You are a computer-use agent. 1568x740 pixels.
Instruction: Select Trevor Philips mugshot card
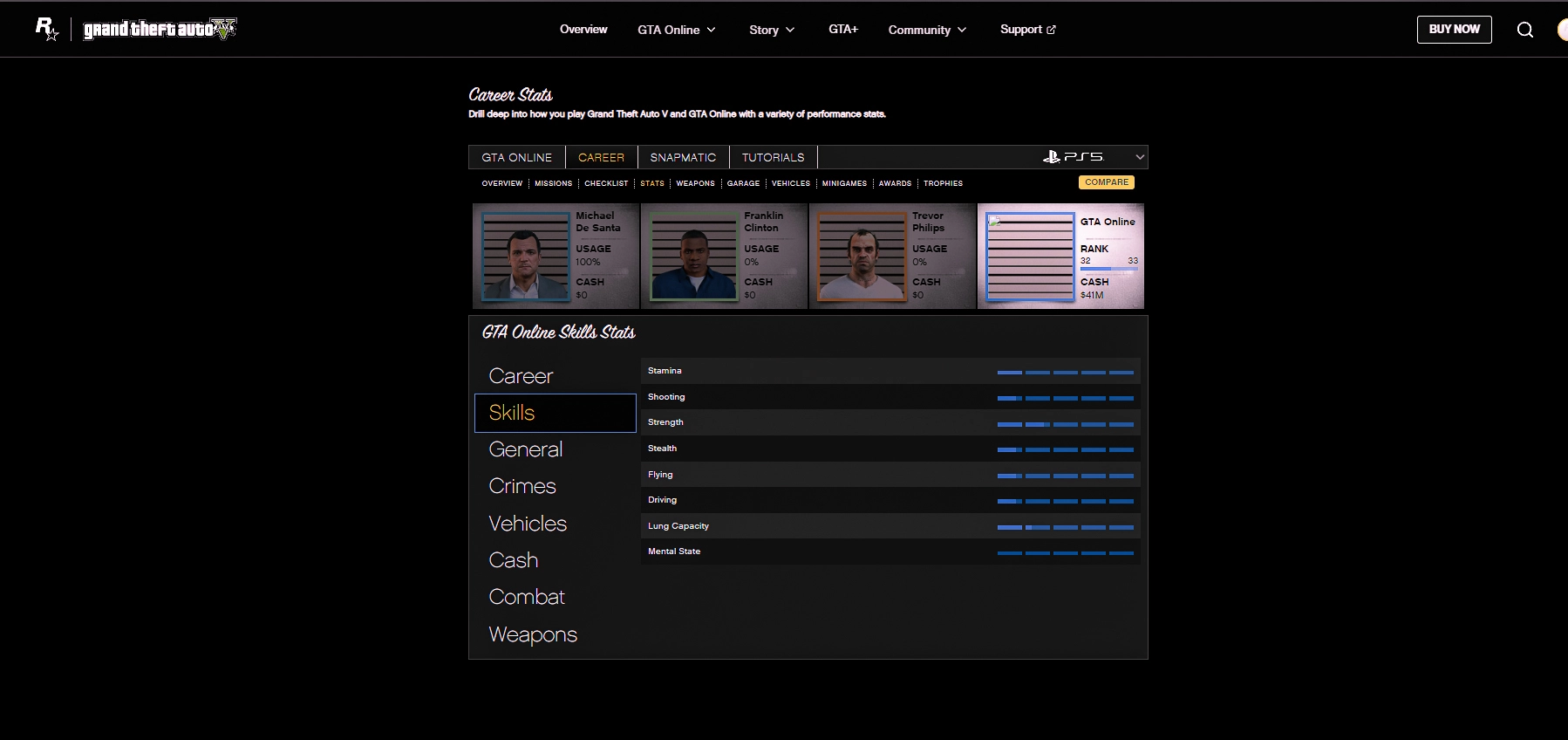[x=892, y=257]
